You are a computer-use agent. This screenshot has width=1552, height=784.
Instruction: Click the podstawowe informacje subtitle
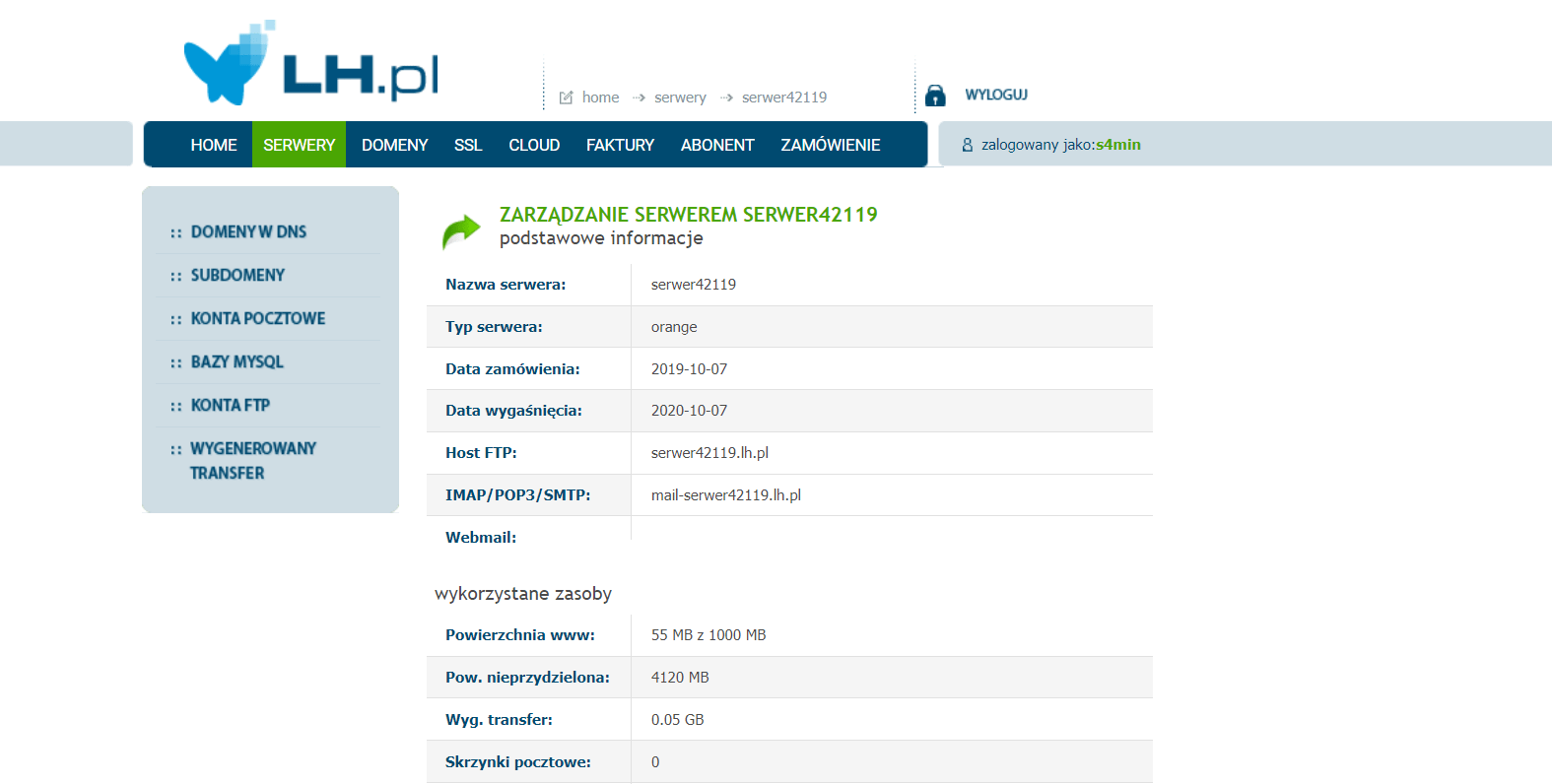(x=601, y=238)
